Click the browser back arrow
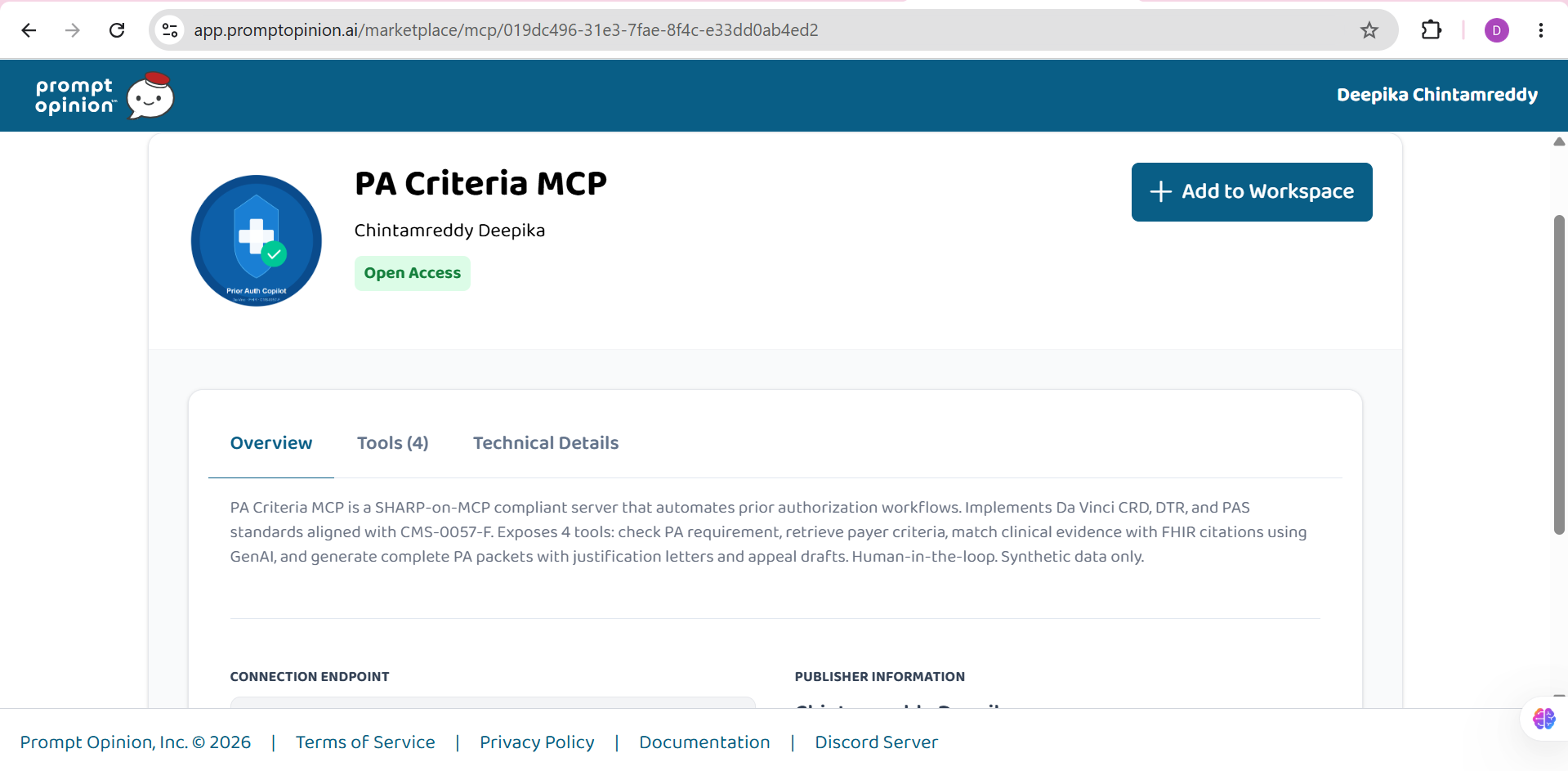This screenshot has width=1568, height=771. pos(29,30)
